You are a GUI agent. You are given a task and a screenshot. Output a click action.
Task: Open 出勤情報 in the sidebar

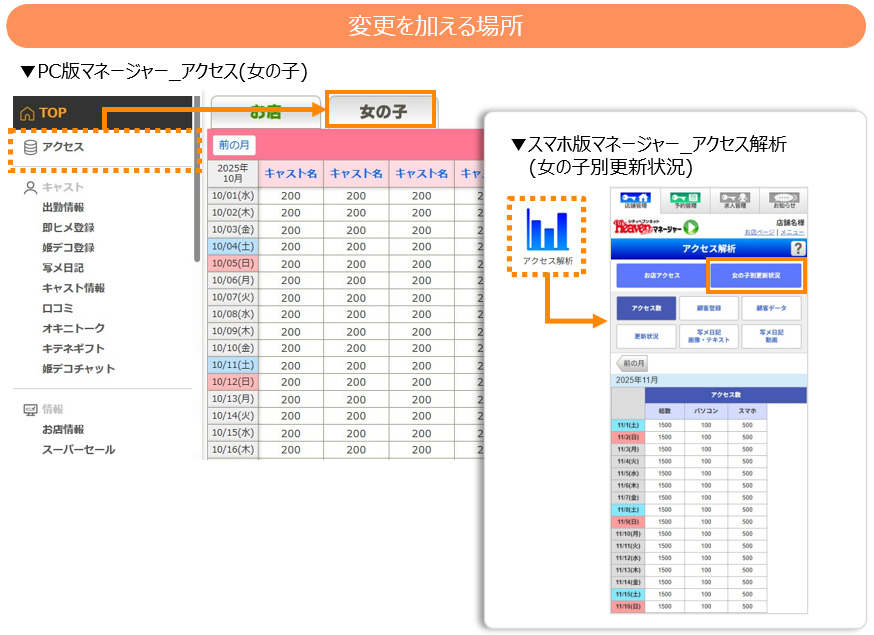63,207
